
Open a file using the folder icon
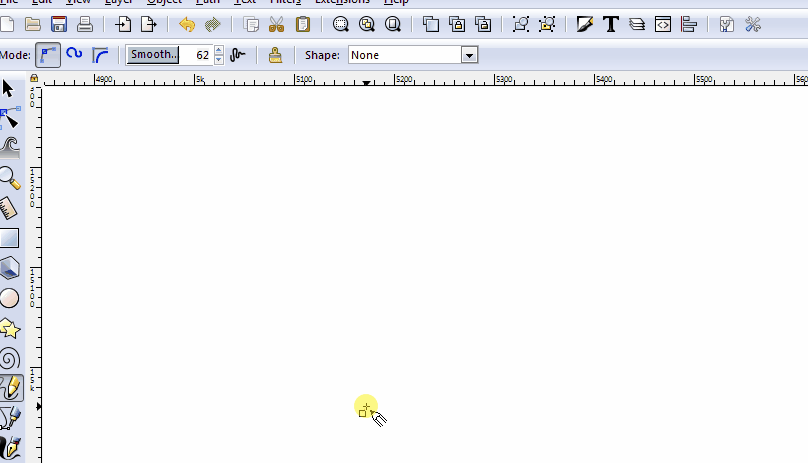(x=33, y=24)
